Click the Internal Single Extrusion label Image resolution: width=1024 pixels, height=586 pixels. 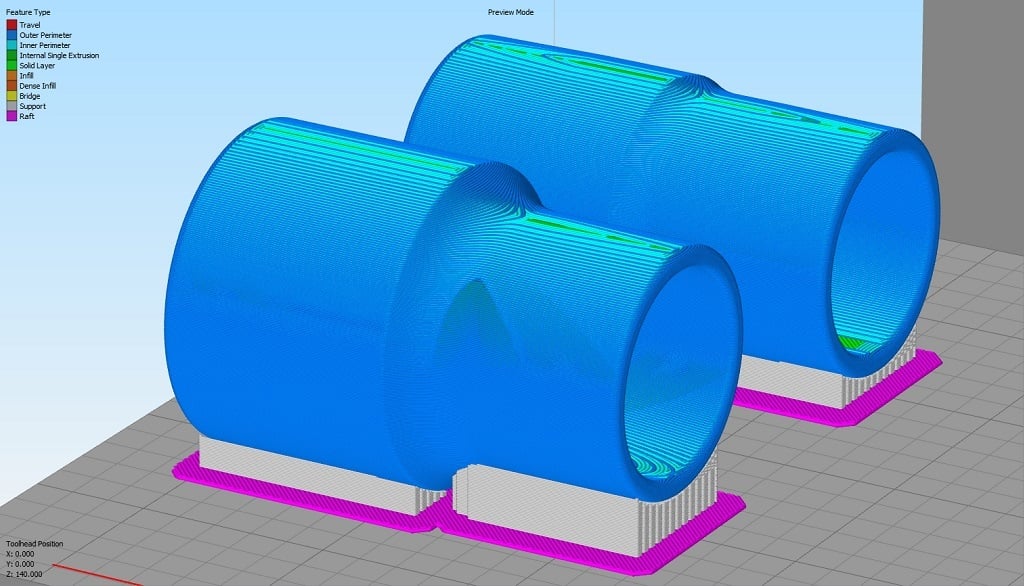[x=59, y=56]
